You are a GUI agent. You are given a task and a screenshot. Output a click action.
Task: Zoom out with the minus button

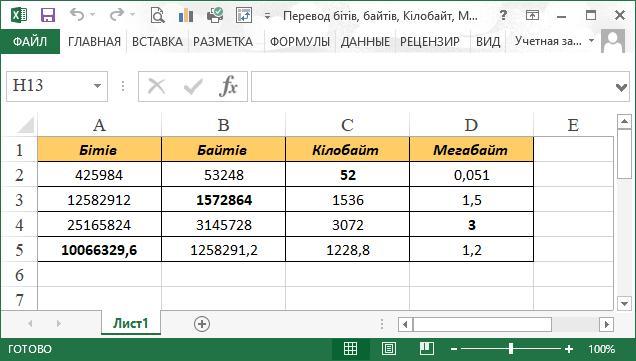click(454, 349)
